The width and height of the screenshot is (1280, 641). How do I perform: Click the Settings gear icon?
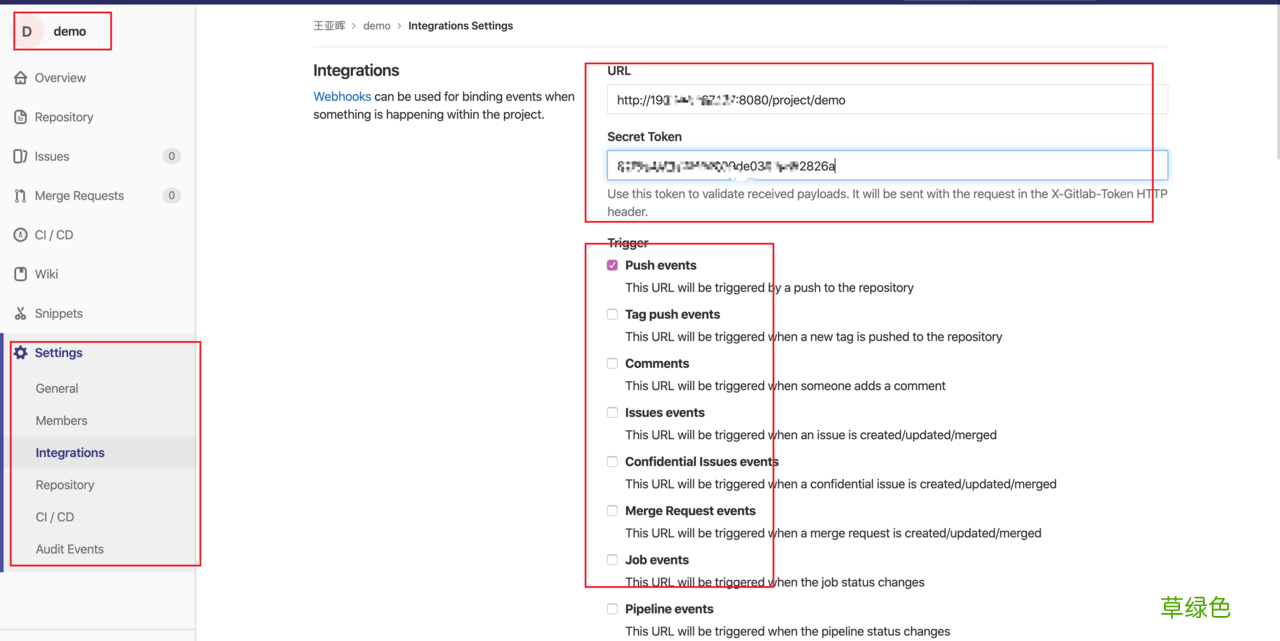tap(20, 353)
